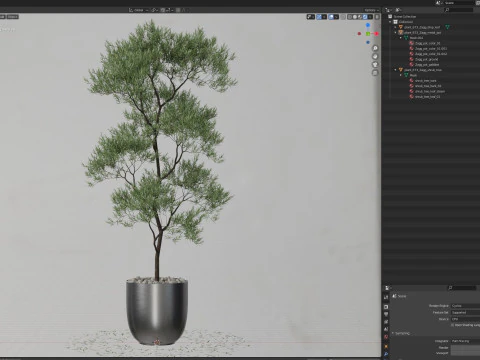The width and height of the screenshot is (480, 360).
Task: Toggle the Open Shading Language checkbox
Action: (x=453, y=325)
